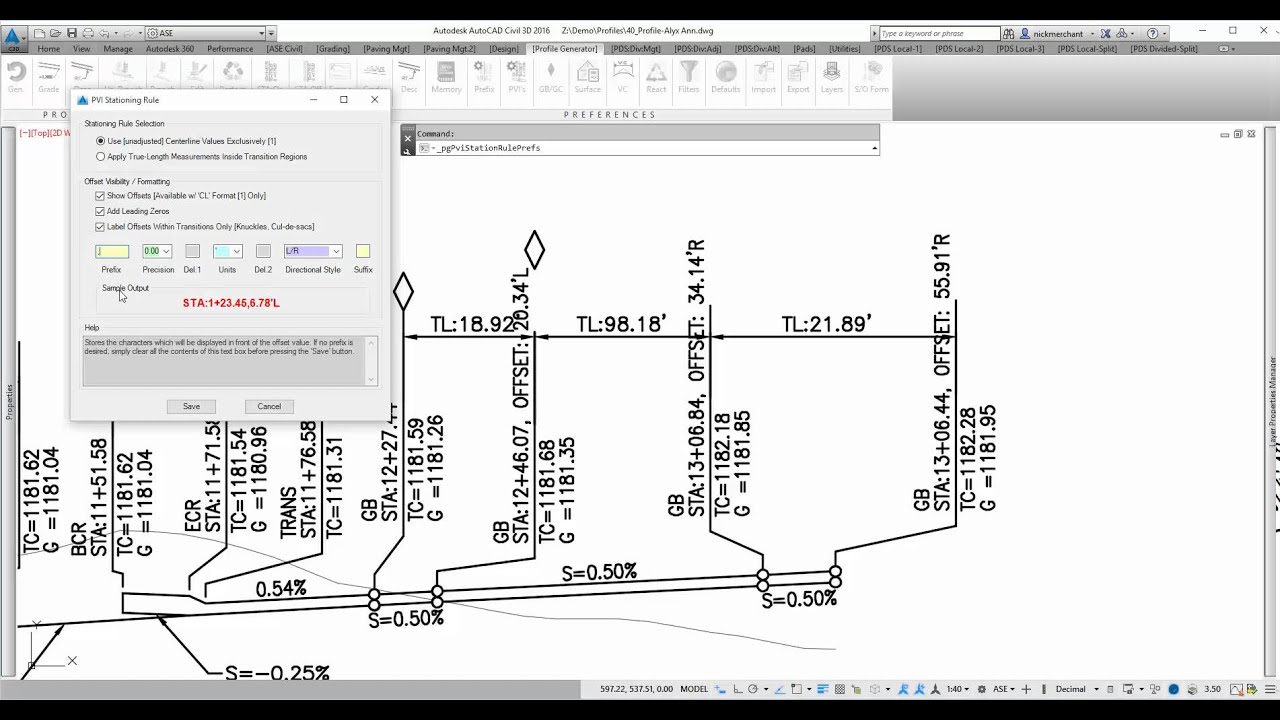Viewport: 1280px width, 720px height.
Task: Click the Gen. ribbon icon
Action: coord(15,77)
